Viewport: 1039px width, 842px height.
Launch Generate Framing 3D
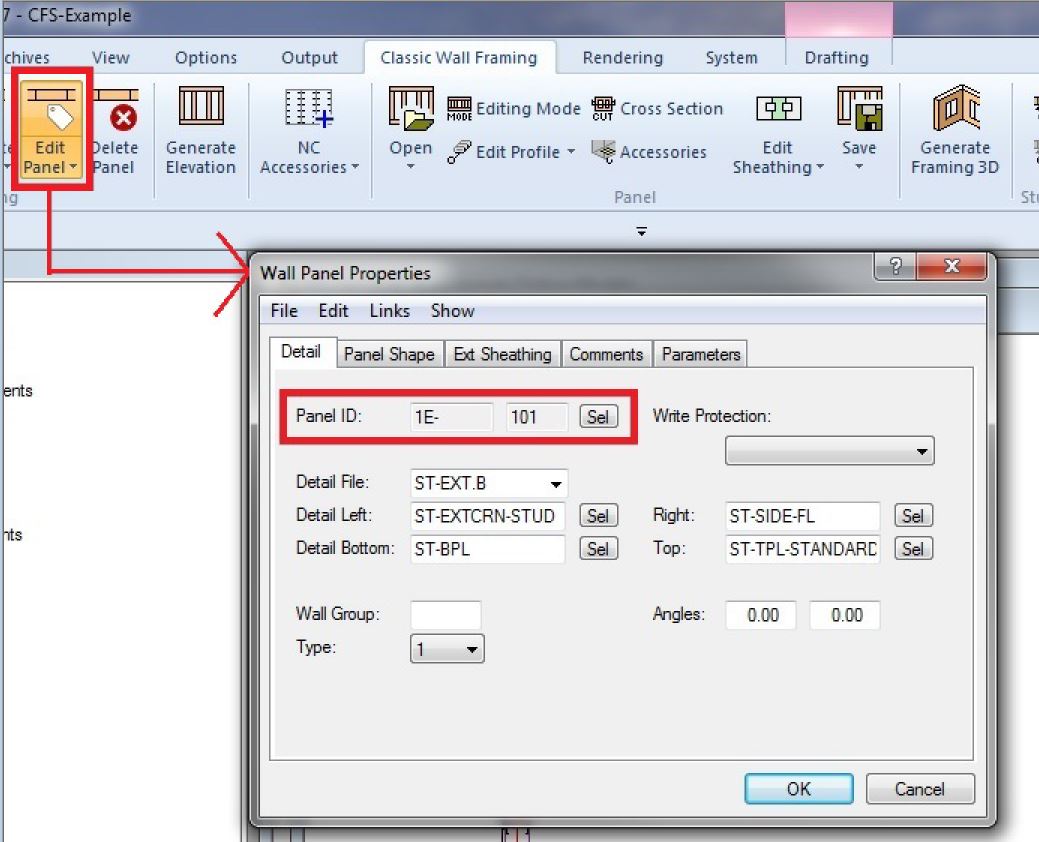tap(955, 108)
